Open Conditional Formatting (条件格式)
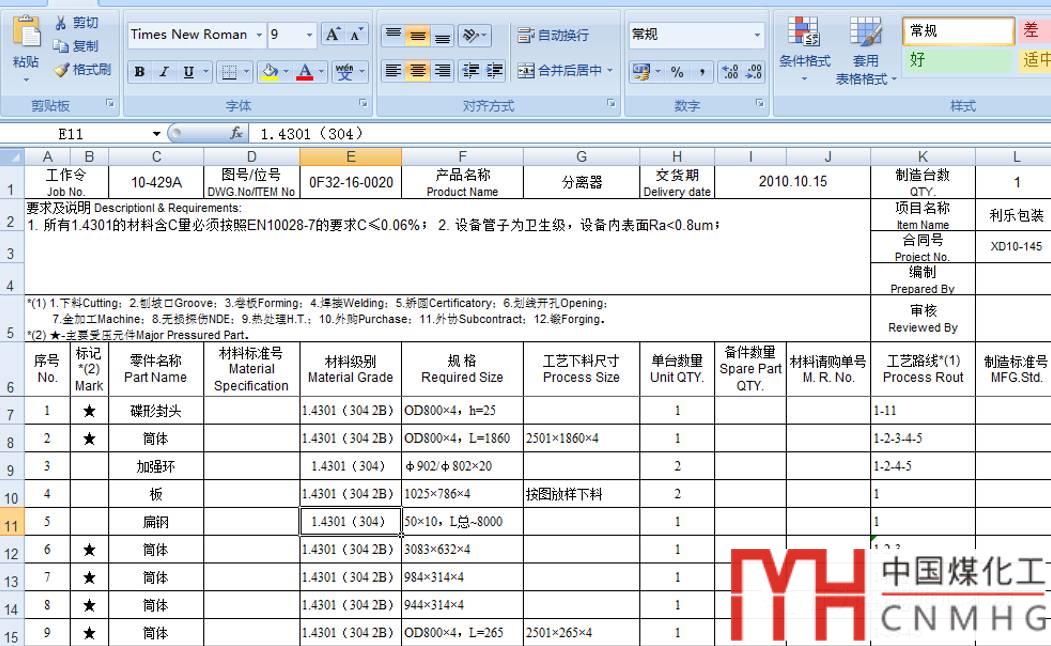 click(x=804, y=48)
